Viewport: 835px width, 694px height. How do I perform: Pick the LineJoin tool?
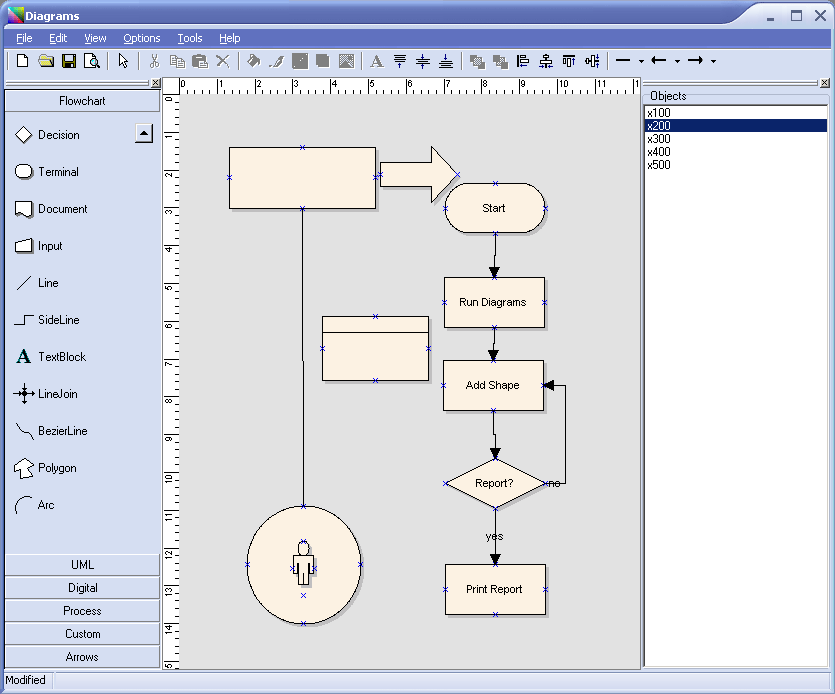coord(46,394)
